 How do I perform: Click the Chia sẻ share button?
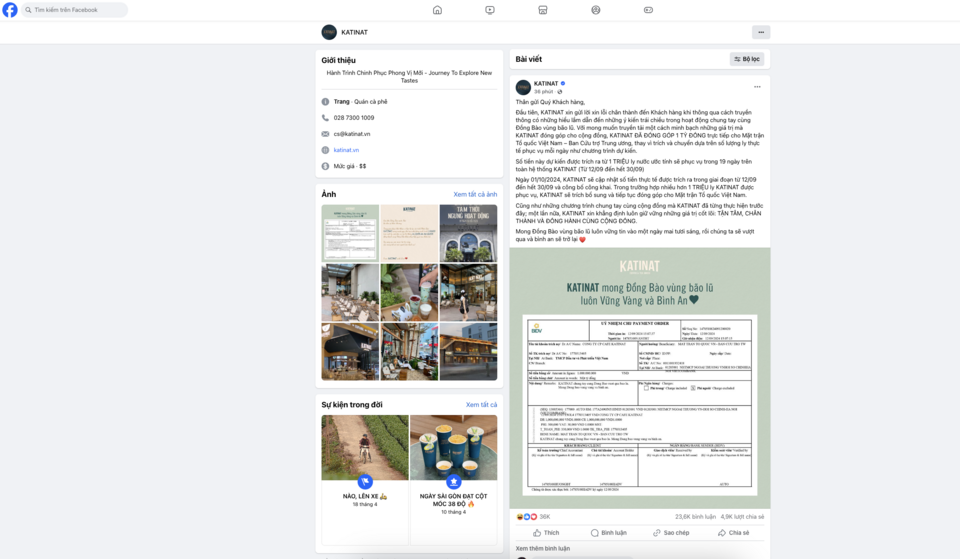pyautogui.click(x=733, y=533)
